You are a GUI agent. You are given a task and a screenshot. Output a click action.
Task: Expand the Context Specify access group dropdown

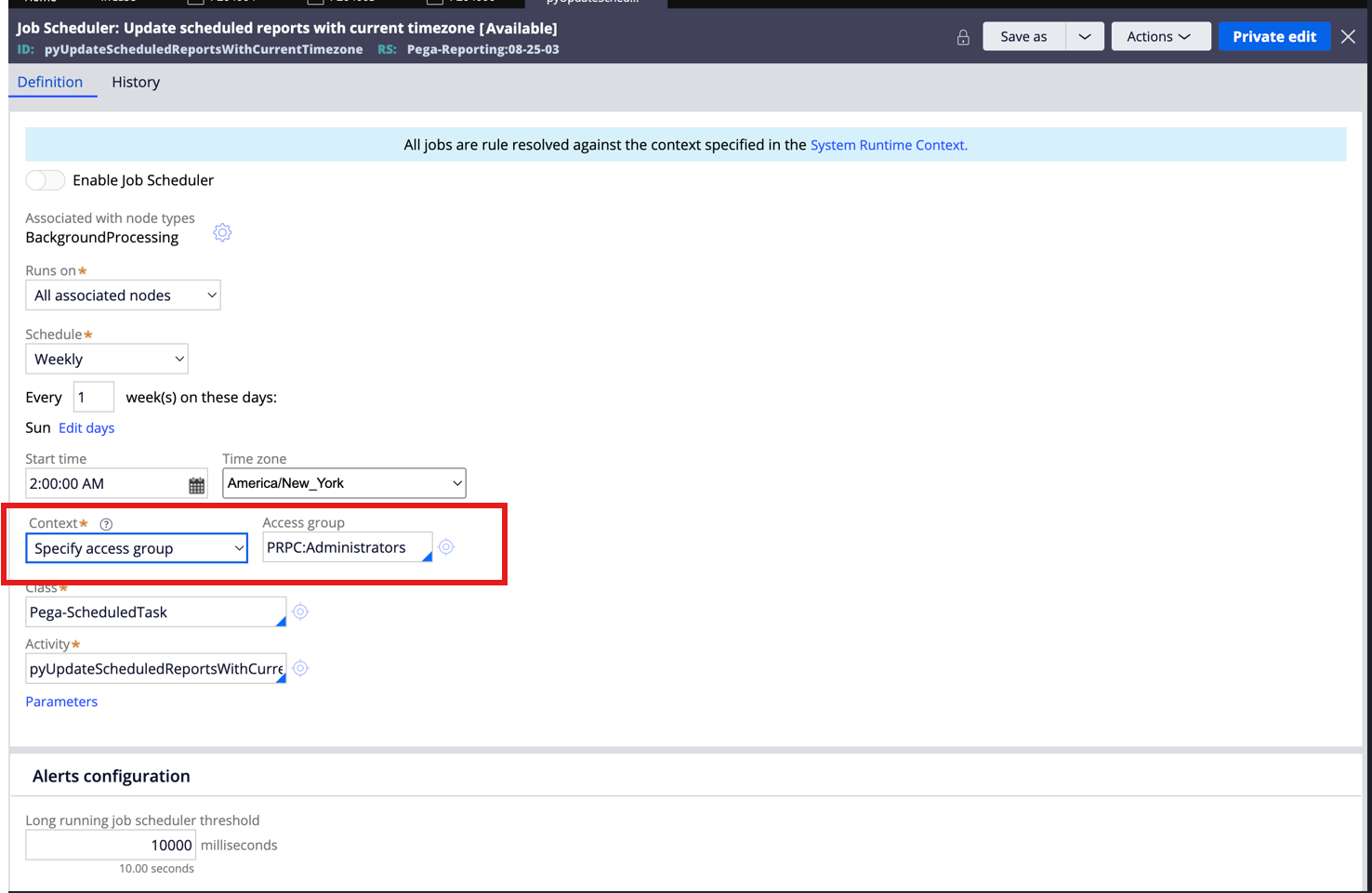[137, 548]
